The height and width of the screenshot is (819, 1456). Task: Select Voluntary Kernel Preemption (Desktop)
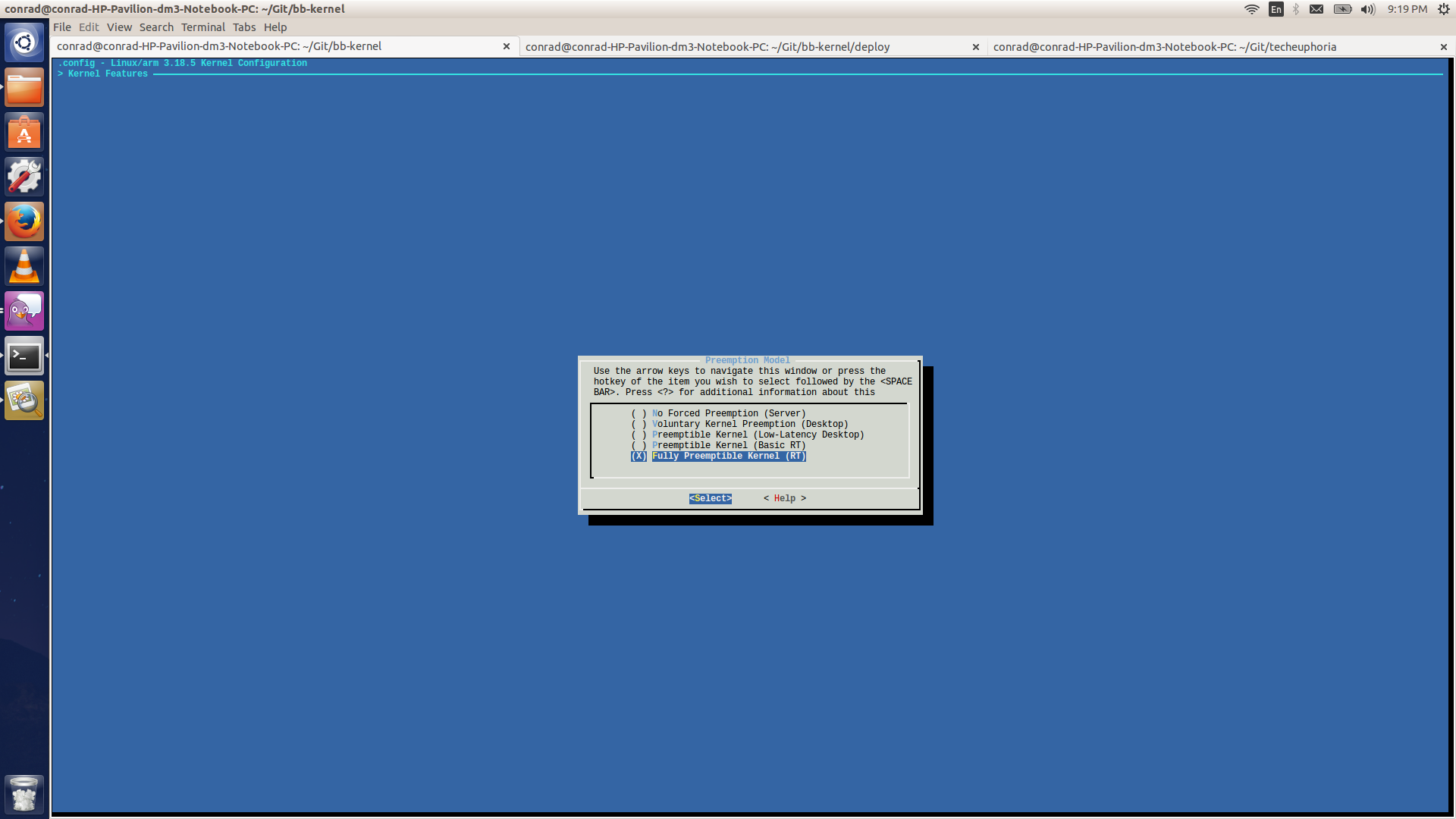point(739,424)
